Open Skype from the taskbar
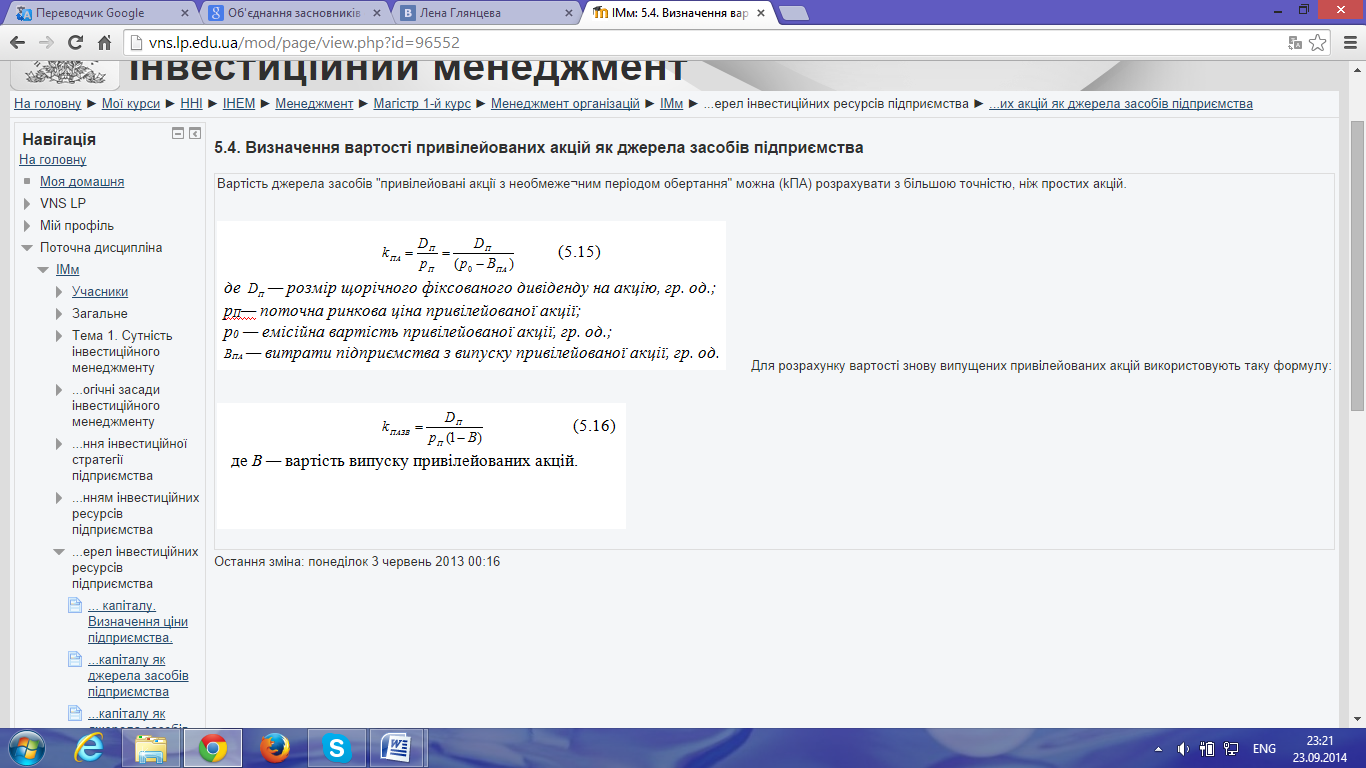Screen dimensions: 1366x768 point(337,747)
